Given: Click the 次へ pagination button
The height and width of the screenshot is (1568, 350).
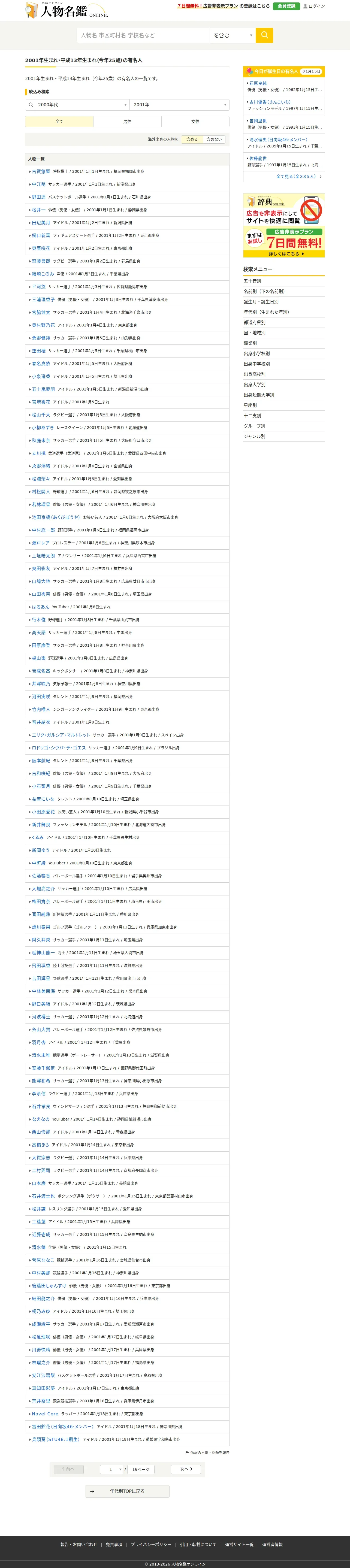Looking at the screenshot, I should click(x=186, y=1469).
